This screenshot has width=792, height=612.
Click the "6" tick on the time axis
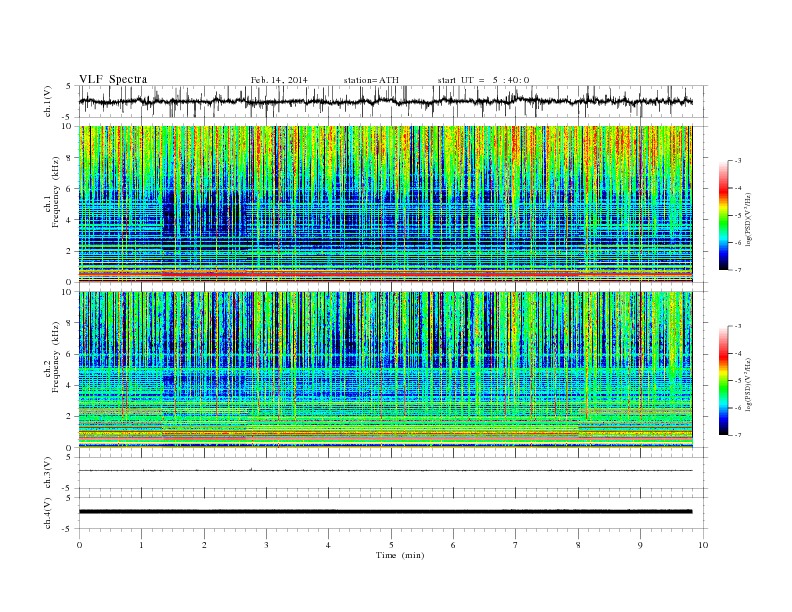(x=453, y=545)
